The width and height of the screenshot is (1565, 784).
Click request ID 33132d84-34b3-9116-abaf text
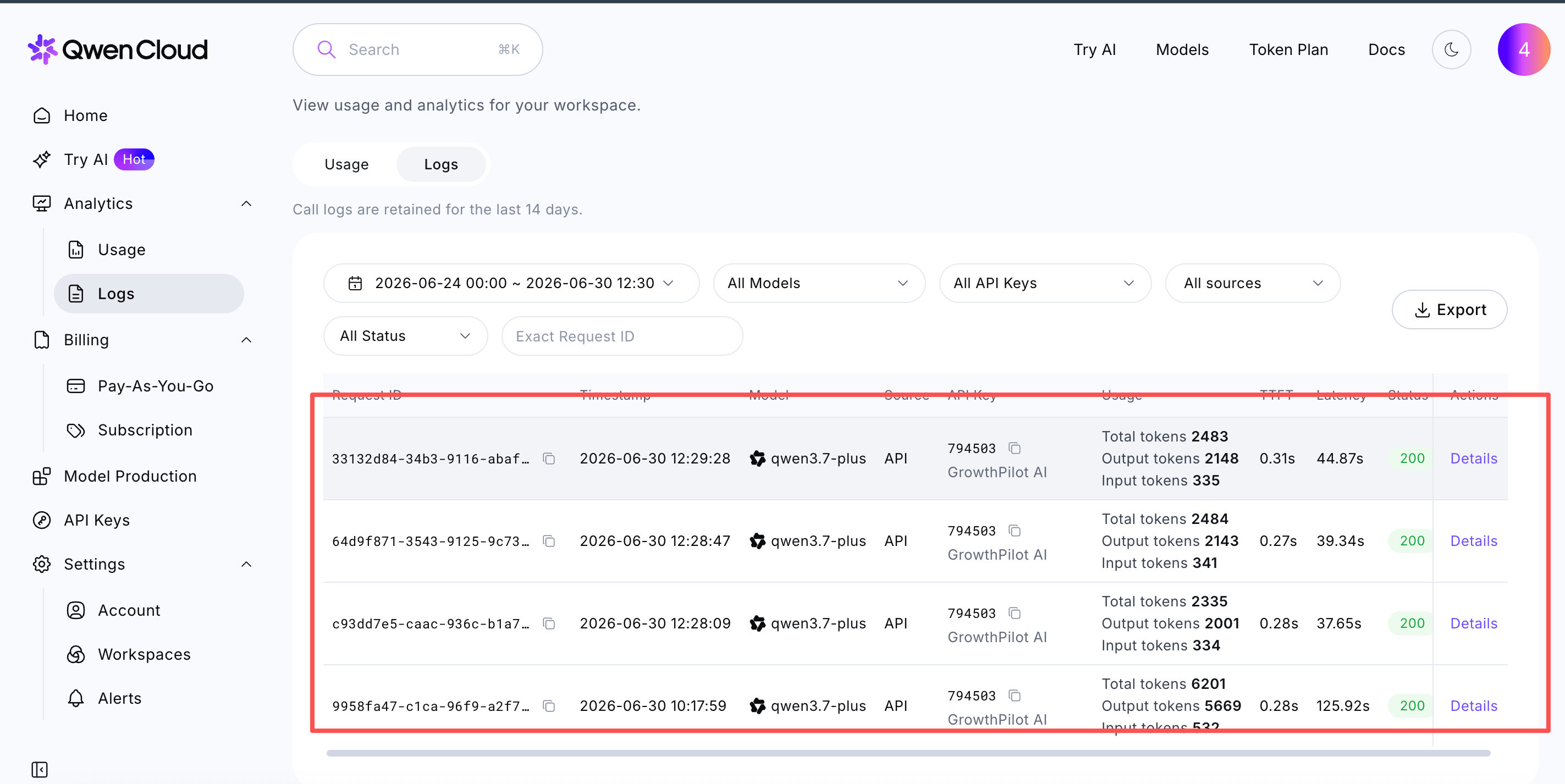coord(430,459)
